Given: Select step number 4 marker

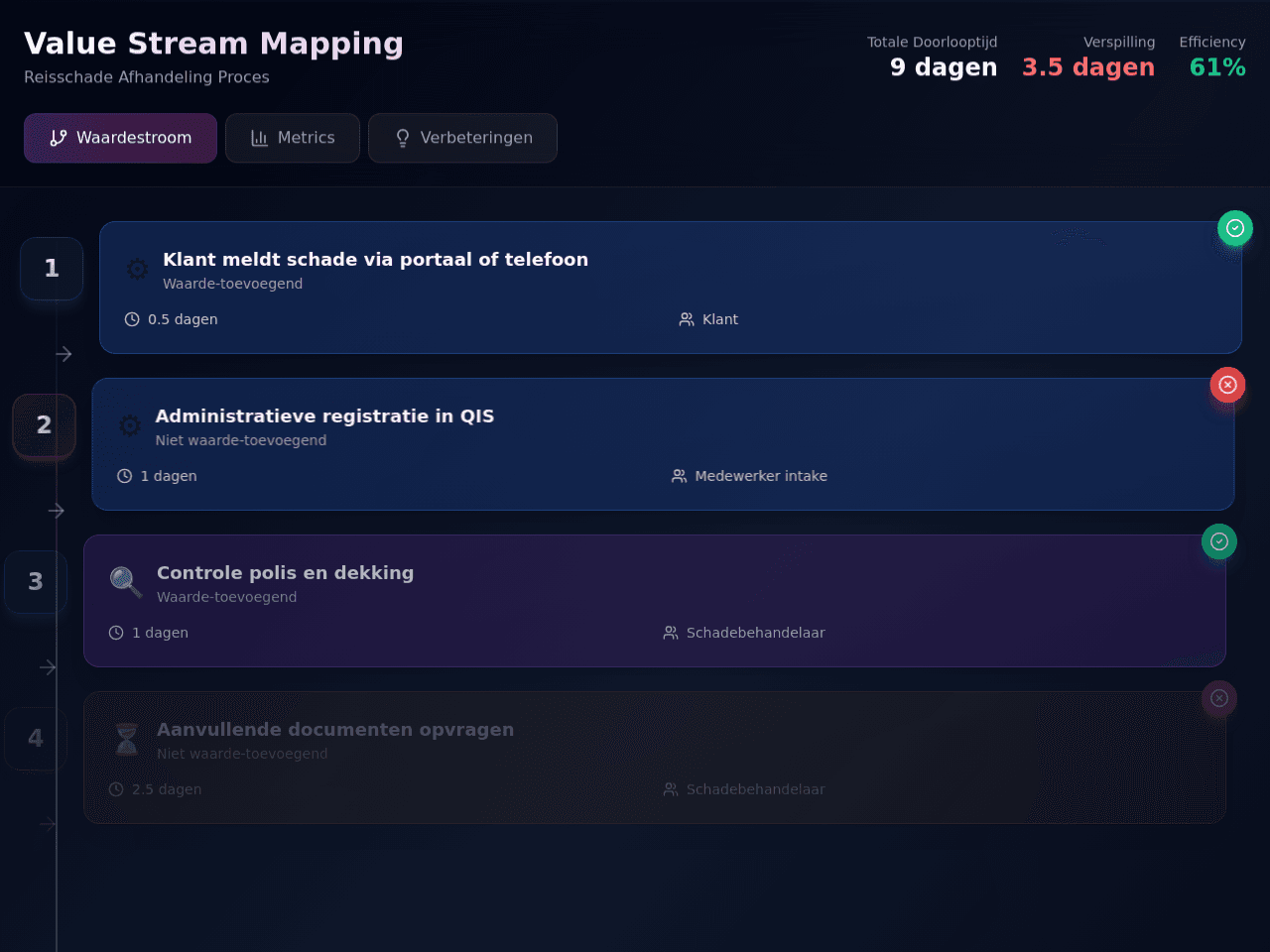Looking at the screenshot, I should coord(36,739).
